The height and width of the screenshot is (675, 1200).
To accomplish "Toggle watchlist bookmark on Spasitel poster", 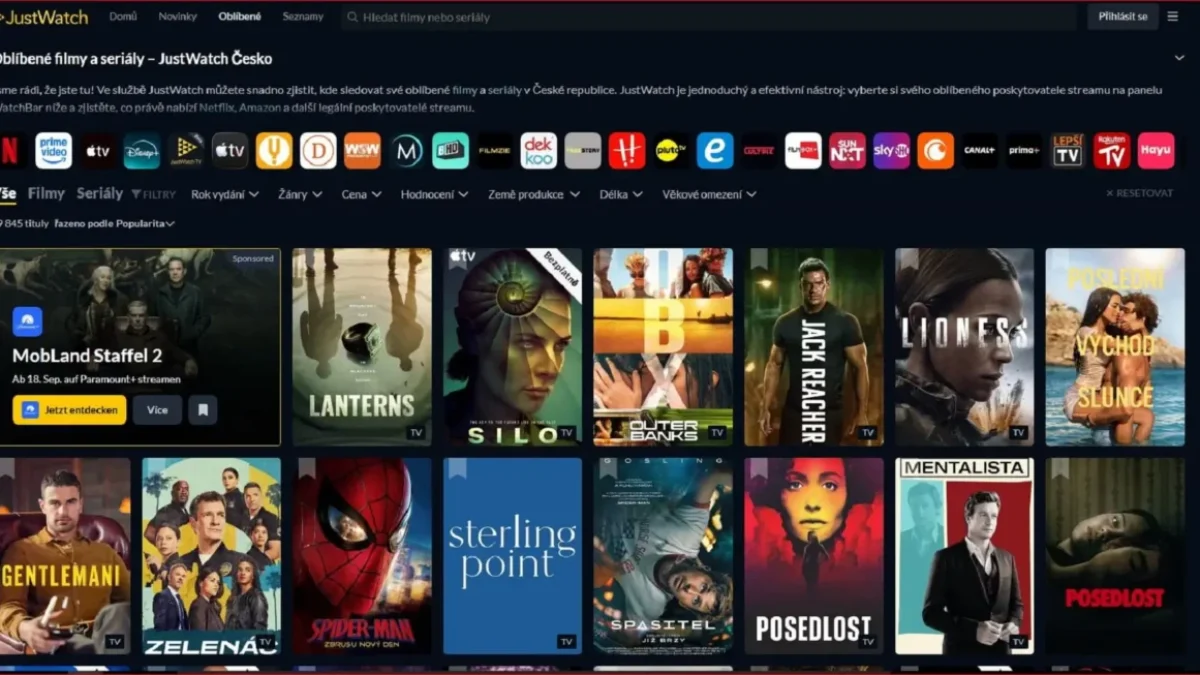I will tap(606, 469).
